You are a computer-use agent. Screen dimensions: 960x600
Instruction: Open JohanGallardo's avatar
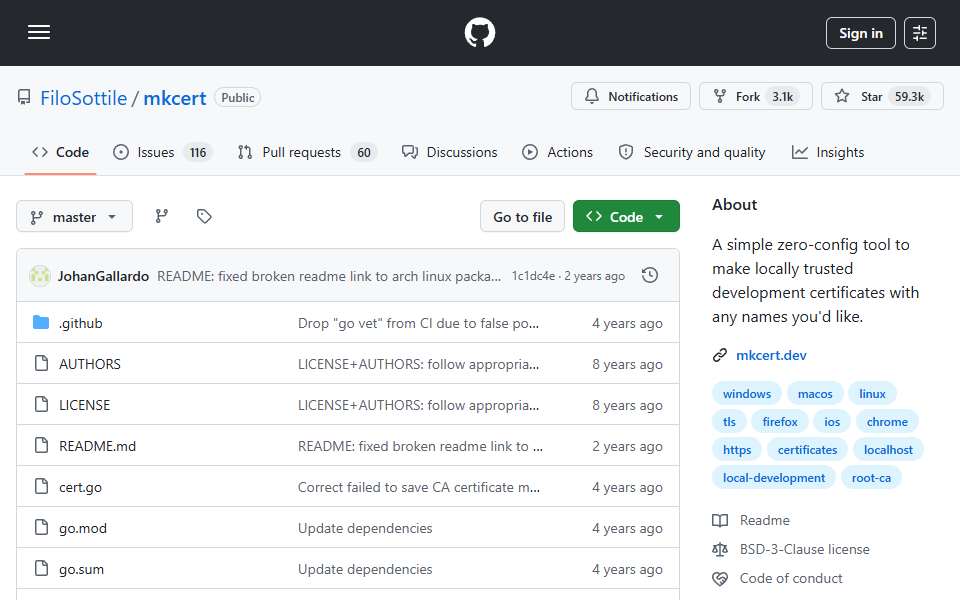click(40, 276)
